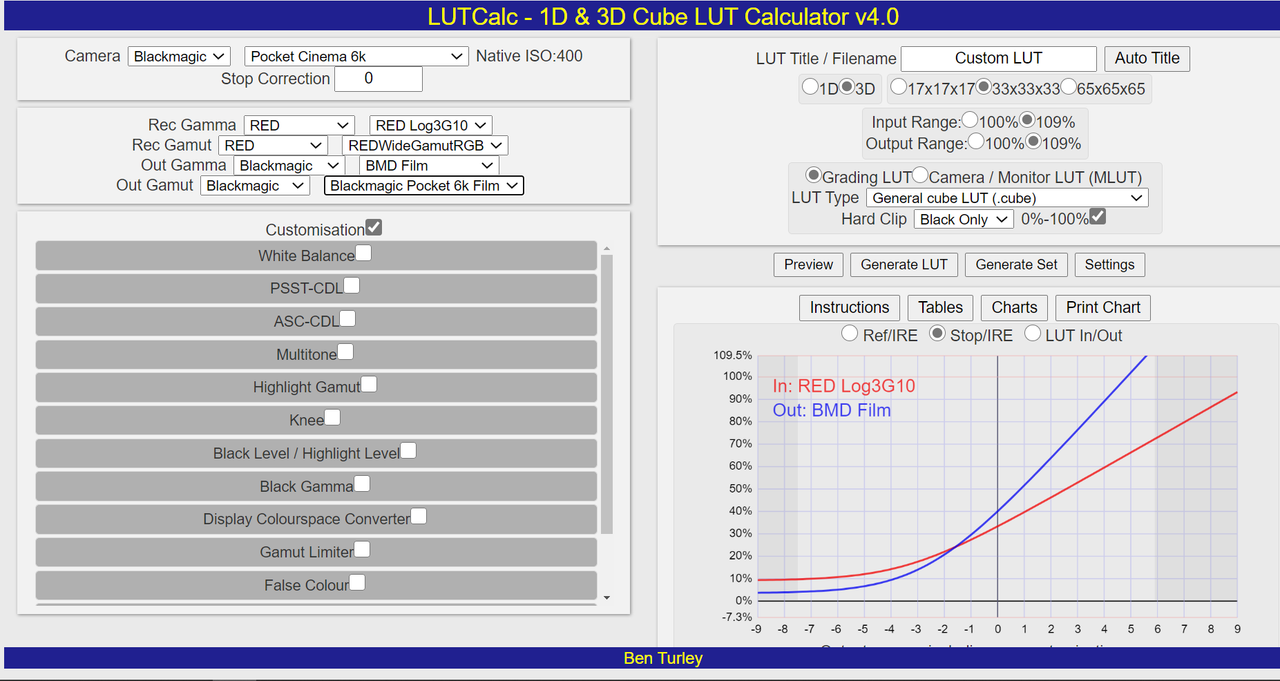Open the Rec Gamma RED manufacturer dropdown

299,125
